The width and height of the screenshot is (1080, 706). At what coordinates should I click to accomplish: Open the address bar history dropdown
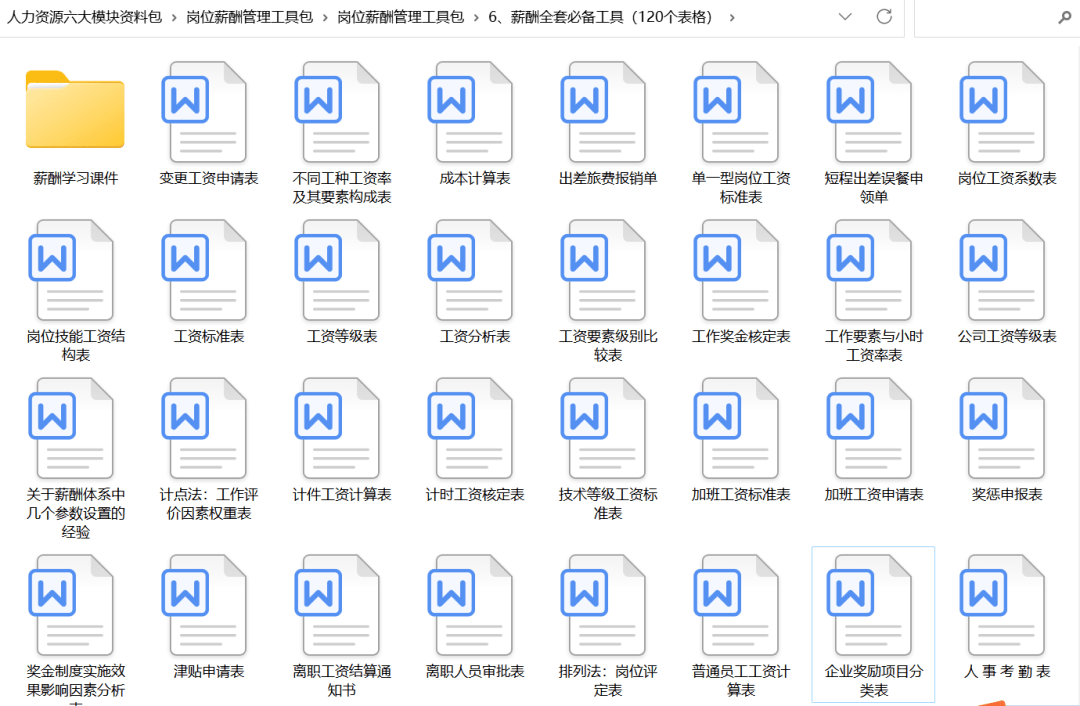[x=845, y=17]
